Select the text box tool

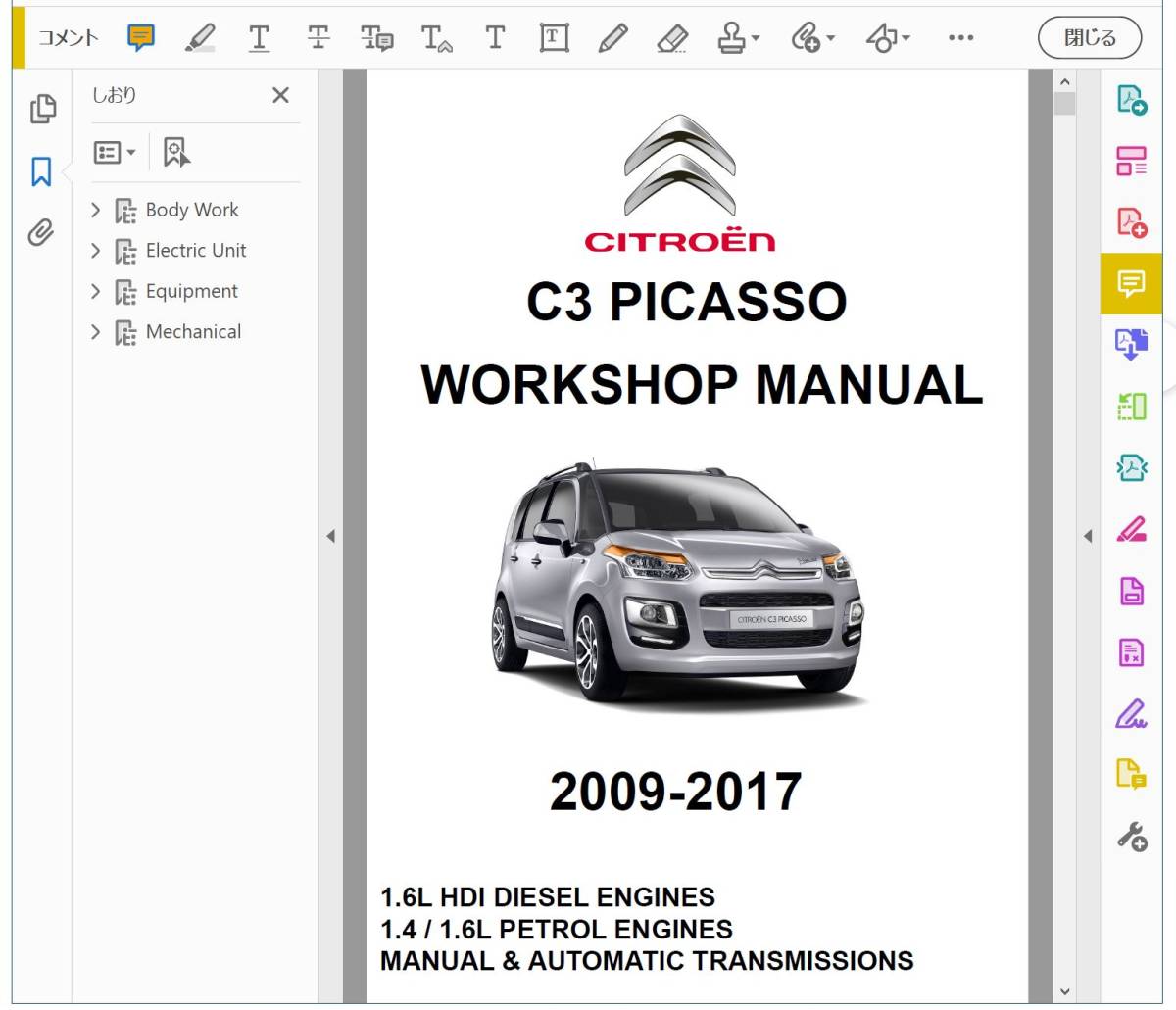(x=554, y=38)
